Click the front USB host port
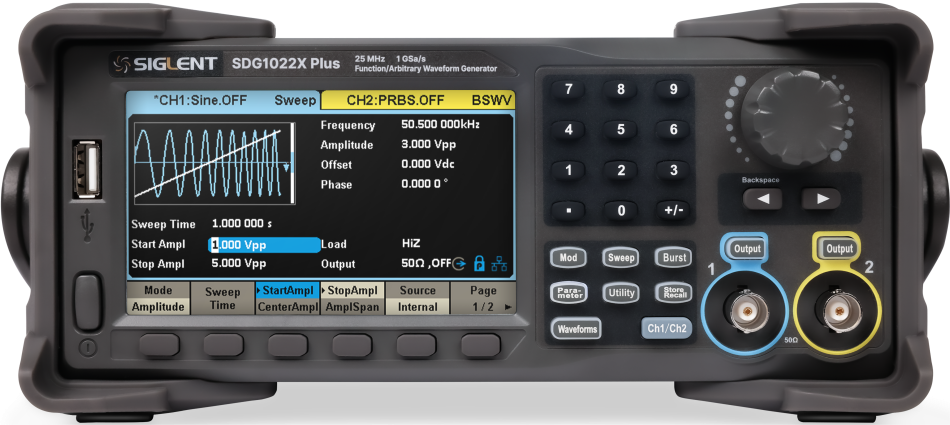Viewport: 950px width, 425px height. coord(86,169)
